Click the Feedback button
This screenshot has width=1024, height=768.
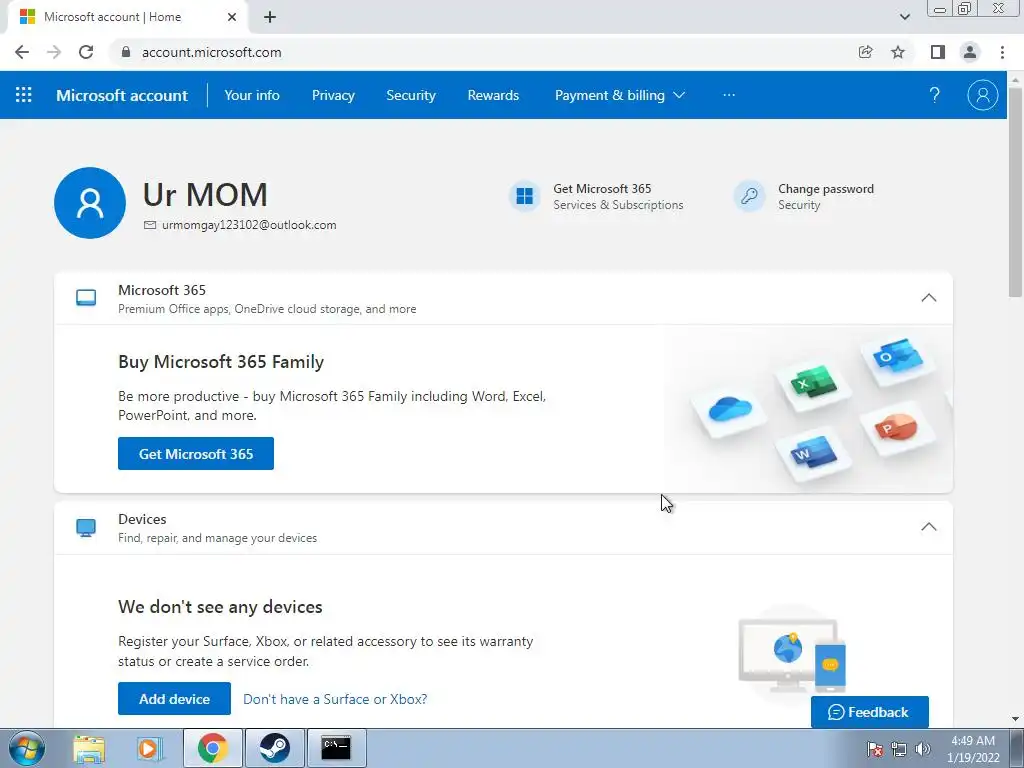pyautogui.click(x=869, y=712)
